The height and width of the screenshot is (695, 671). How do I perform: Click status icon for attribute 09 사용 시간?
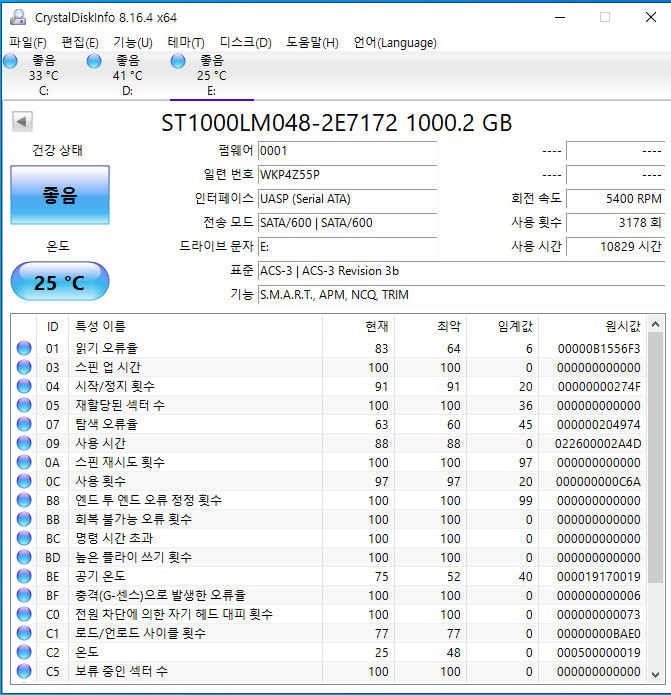(24, 443)
